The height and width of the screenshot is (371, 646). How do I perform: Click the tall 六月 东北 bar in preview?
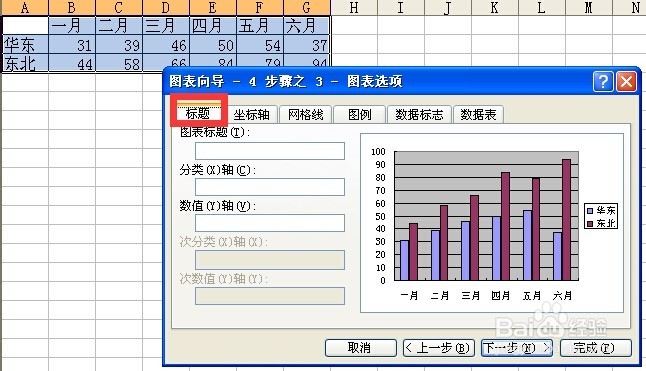coord(566,220)
